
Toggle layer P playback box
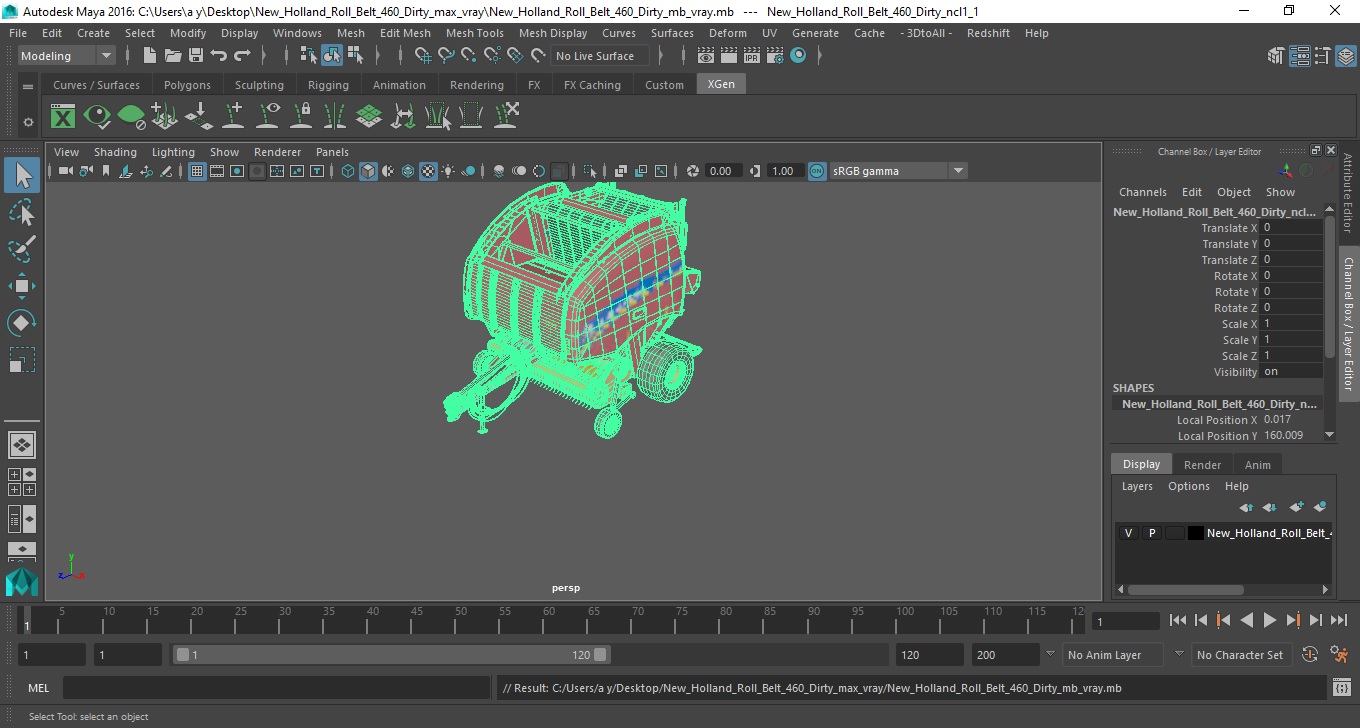(x=1151, y=533)
